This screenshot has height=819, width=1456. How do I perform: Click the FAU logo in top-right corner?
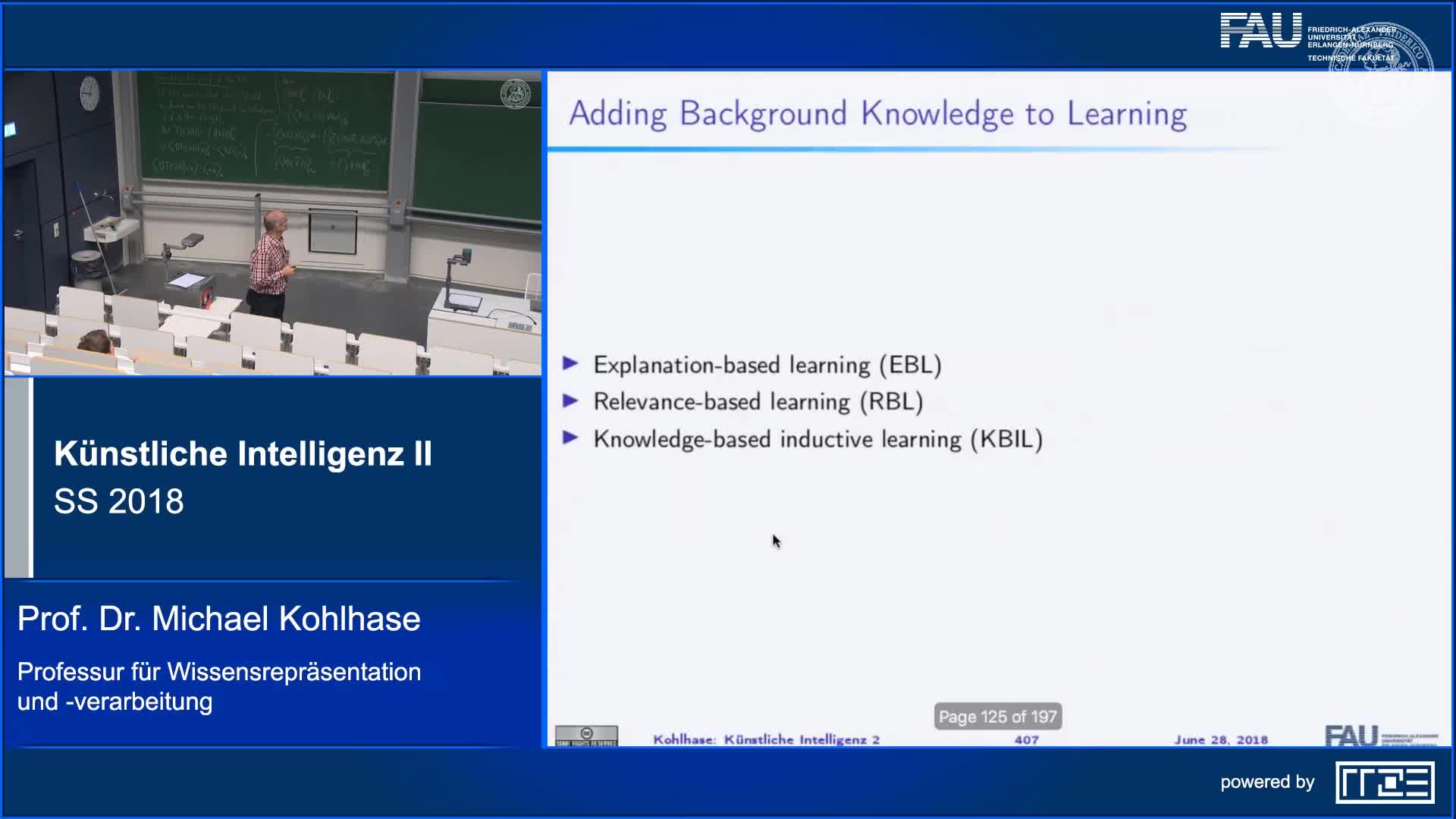(x=1260, y=32)
